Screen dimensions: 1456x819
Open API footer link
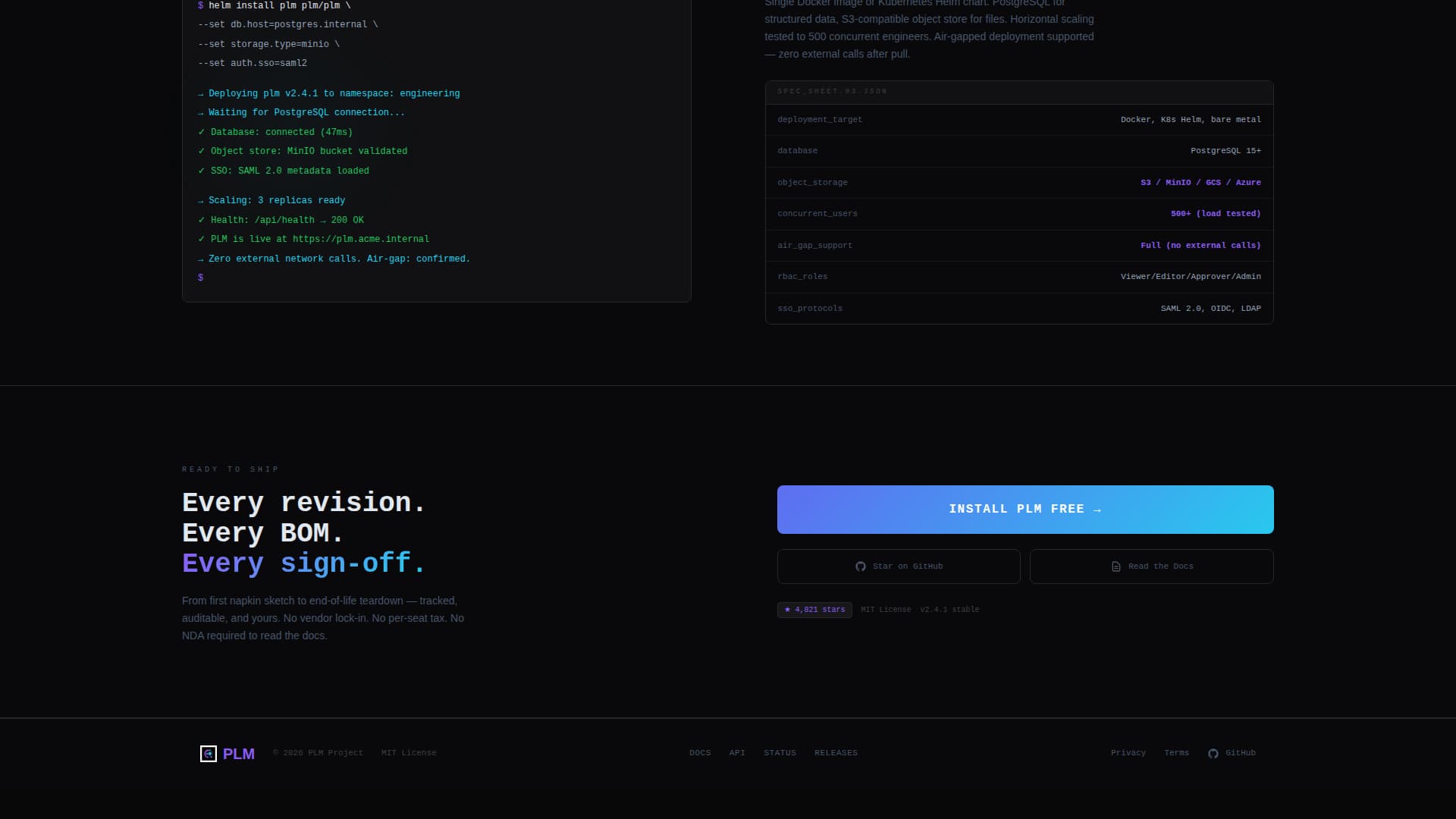[737, 753]
